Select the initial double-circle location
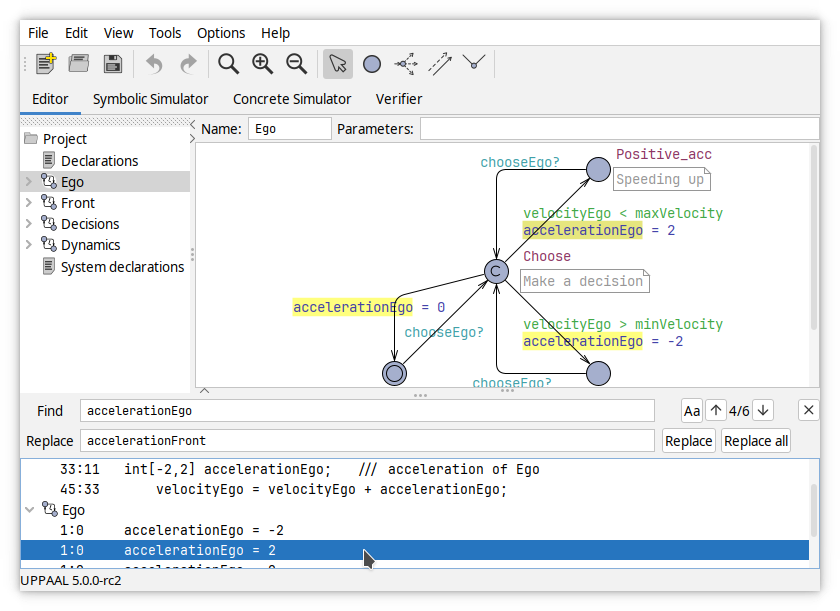This screenshot has height=611, width=840. pos(394,373)
